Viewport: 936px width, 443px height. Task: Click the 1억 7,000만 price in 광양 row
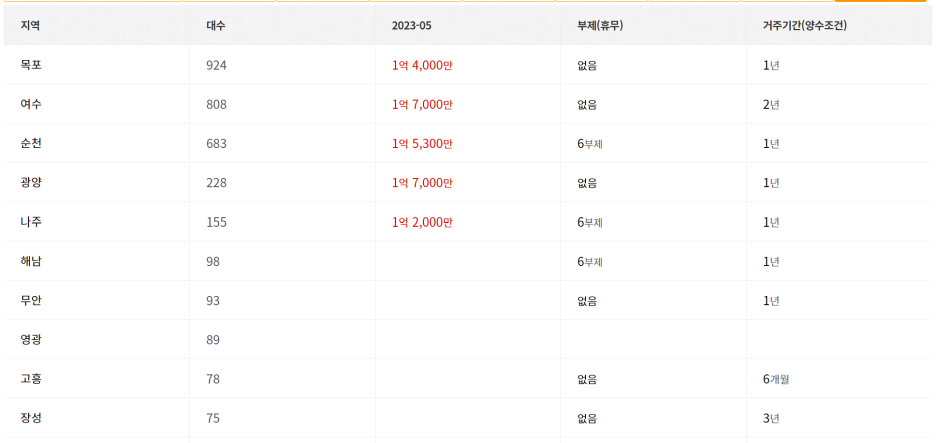point(422,183)
